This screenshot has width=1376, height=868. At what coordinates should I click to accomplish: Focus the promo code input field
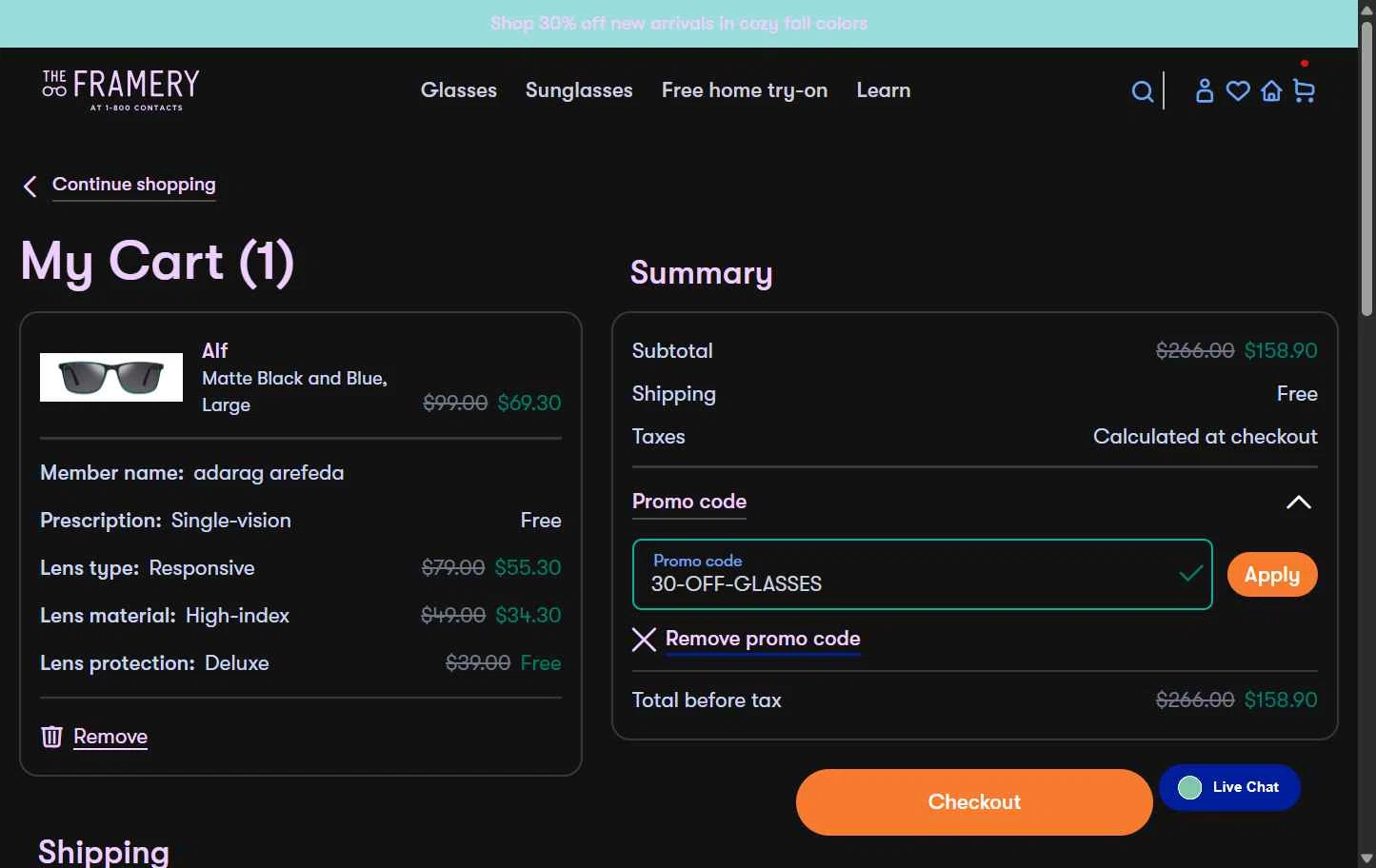[x=922, y=575]
